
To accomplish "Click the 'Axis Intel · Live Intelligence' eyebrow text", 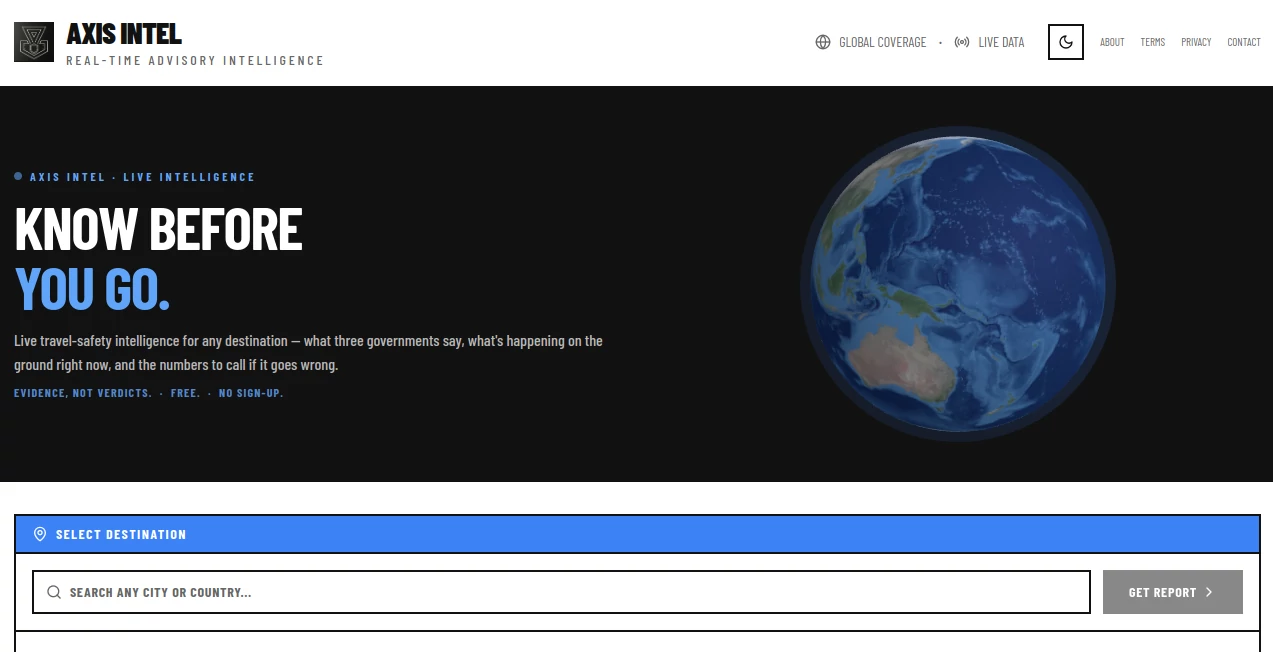I will tap(142, 177).
